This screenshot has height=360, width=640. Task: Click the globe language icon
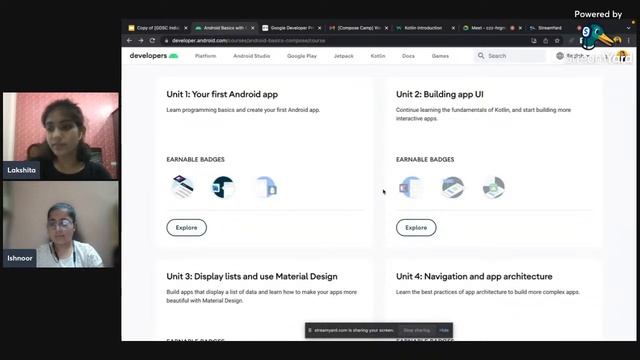[x=560, y=56]
